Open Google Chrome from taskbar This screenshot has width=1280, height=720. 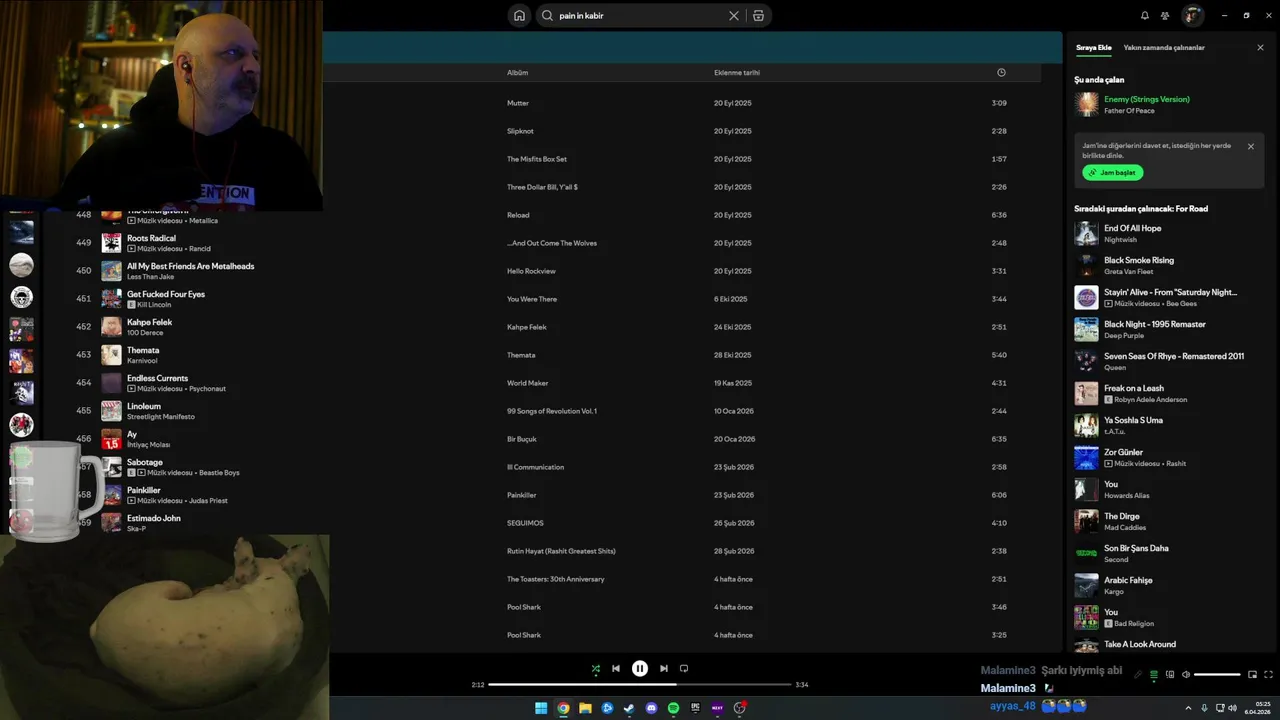click(x=563, y=708)
